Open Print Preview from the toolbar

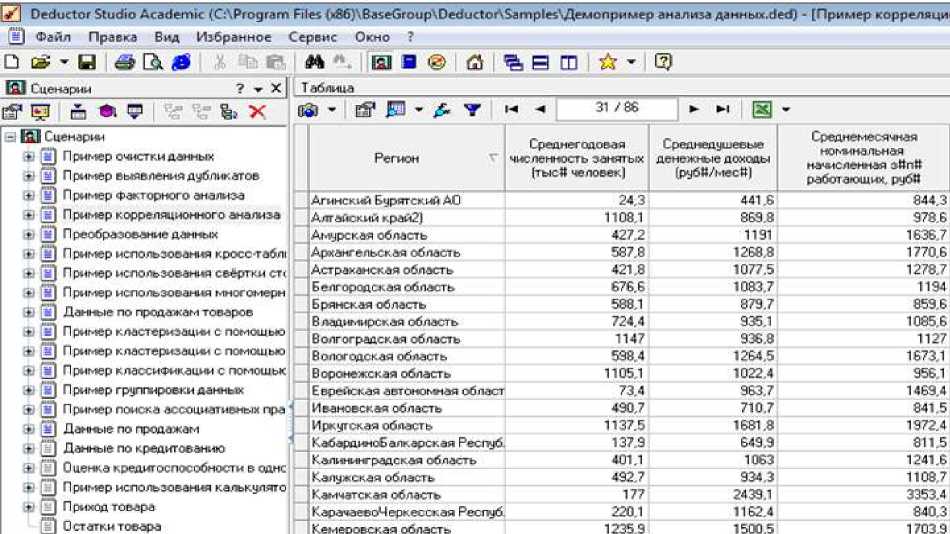152,62
